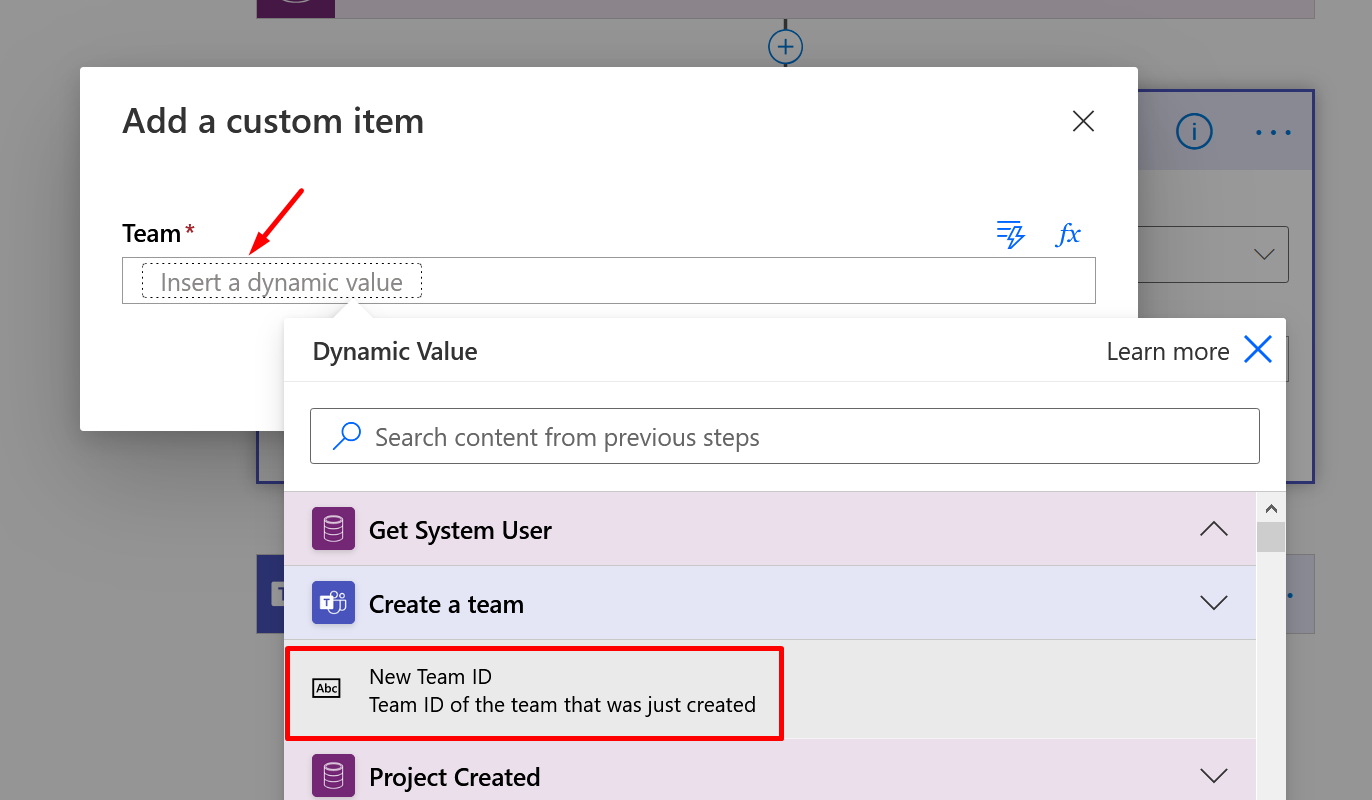Open the Learn more link
The width and height of the screenshot is (1372, 800).
point(1167,352)
